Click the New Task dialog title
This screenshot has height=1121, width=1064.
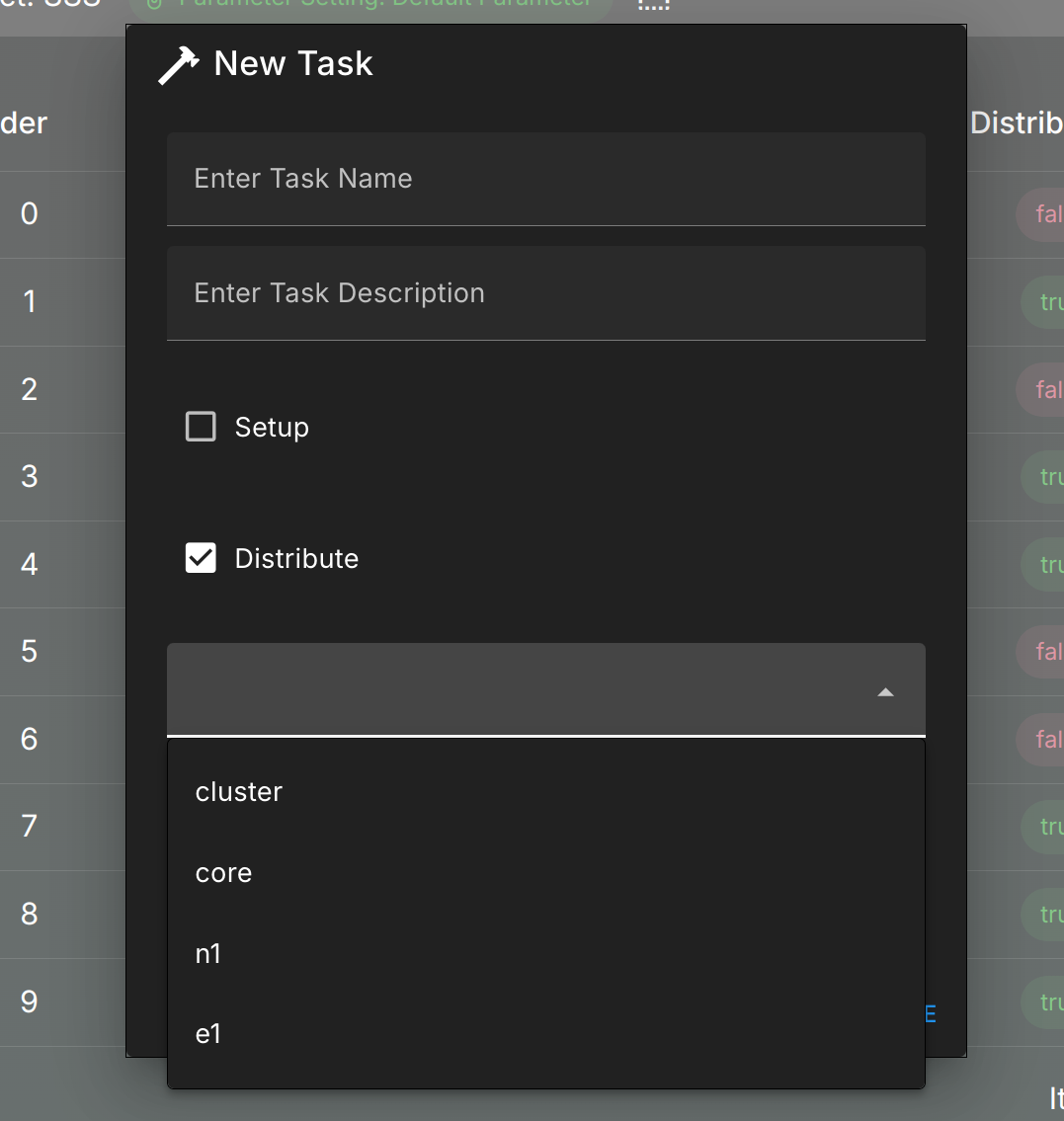293,63
